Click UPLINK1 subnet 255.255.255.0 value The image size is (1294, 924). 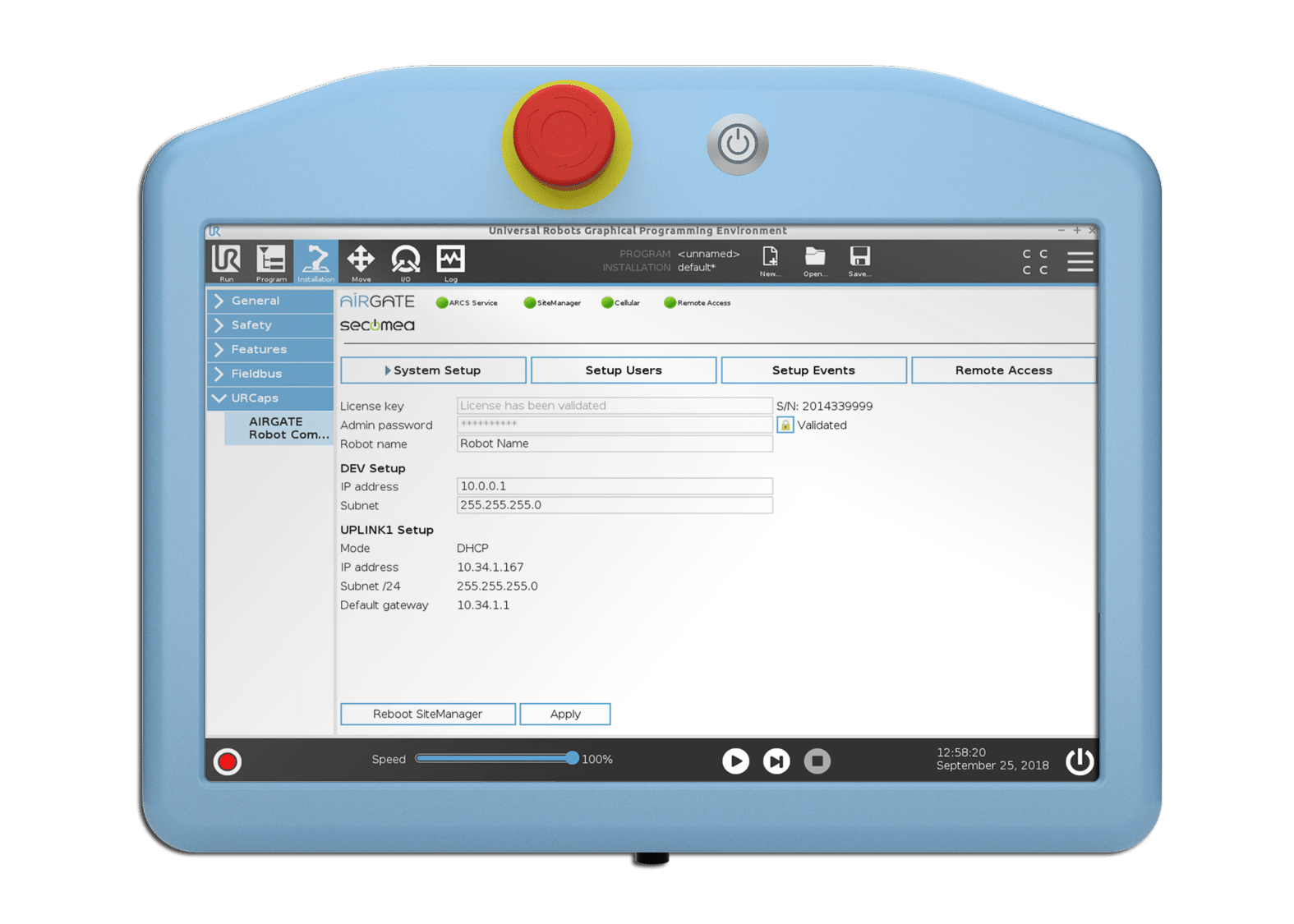point(497,586)
